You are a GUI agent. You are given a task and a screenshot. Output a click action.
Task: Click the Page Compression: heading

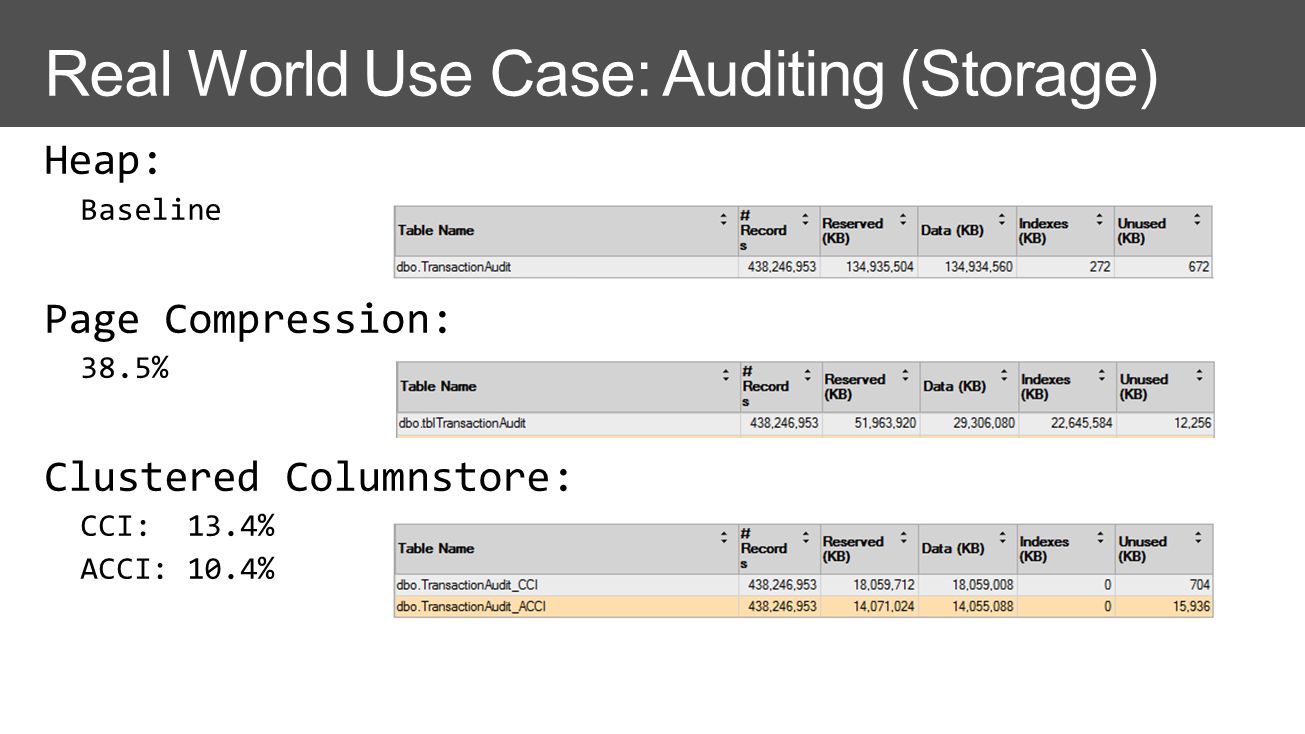pos(248,320)
